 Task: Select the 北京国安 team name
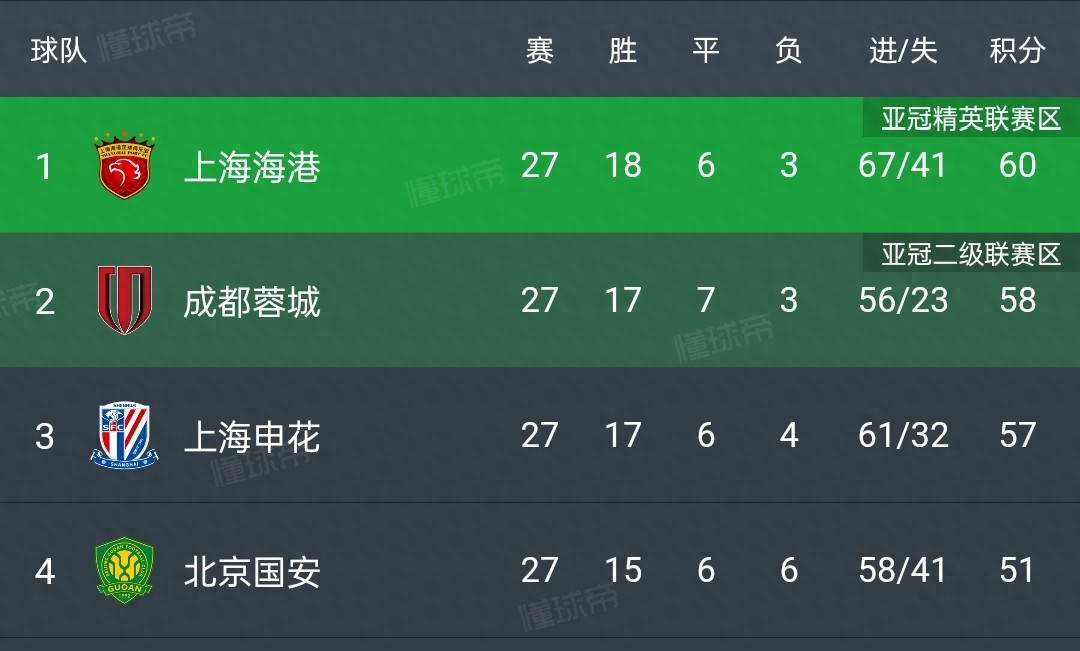(252, 572)
